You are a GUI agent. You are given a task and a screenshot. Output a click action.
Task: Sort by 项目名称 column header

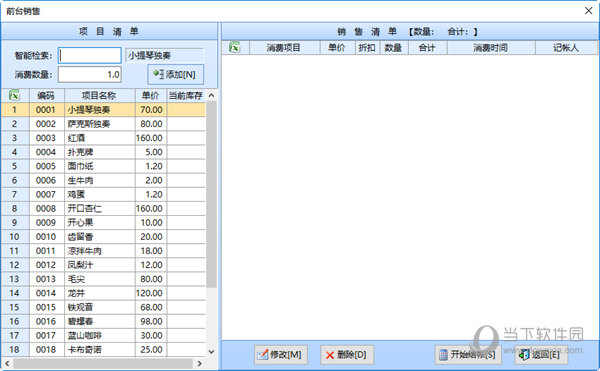[x=99, y=95]
